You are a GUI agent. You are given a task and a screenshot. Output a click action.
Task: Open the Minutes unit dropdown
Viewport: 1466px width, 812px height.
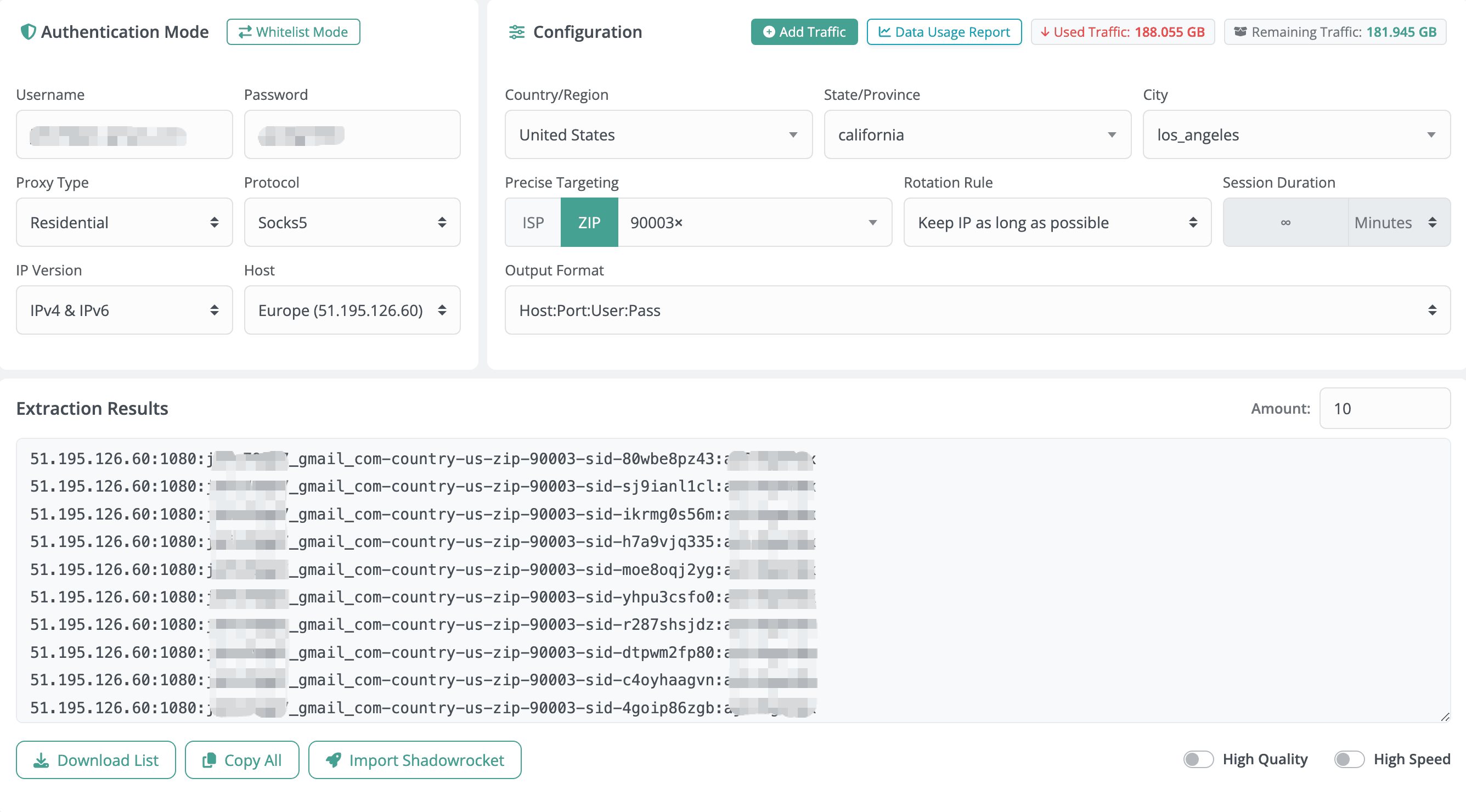[x=1399, y=223]
